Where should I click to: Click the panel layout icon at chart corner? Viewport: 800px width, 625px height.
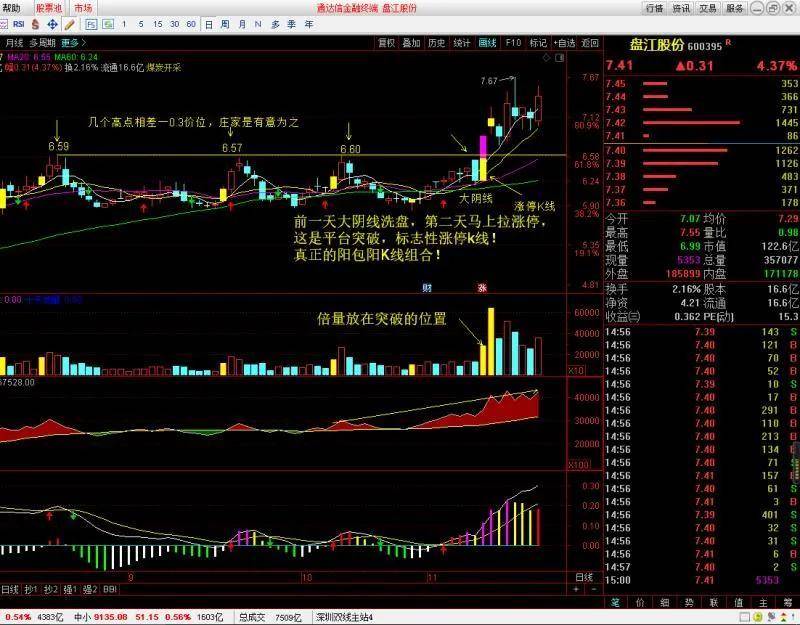560,58
